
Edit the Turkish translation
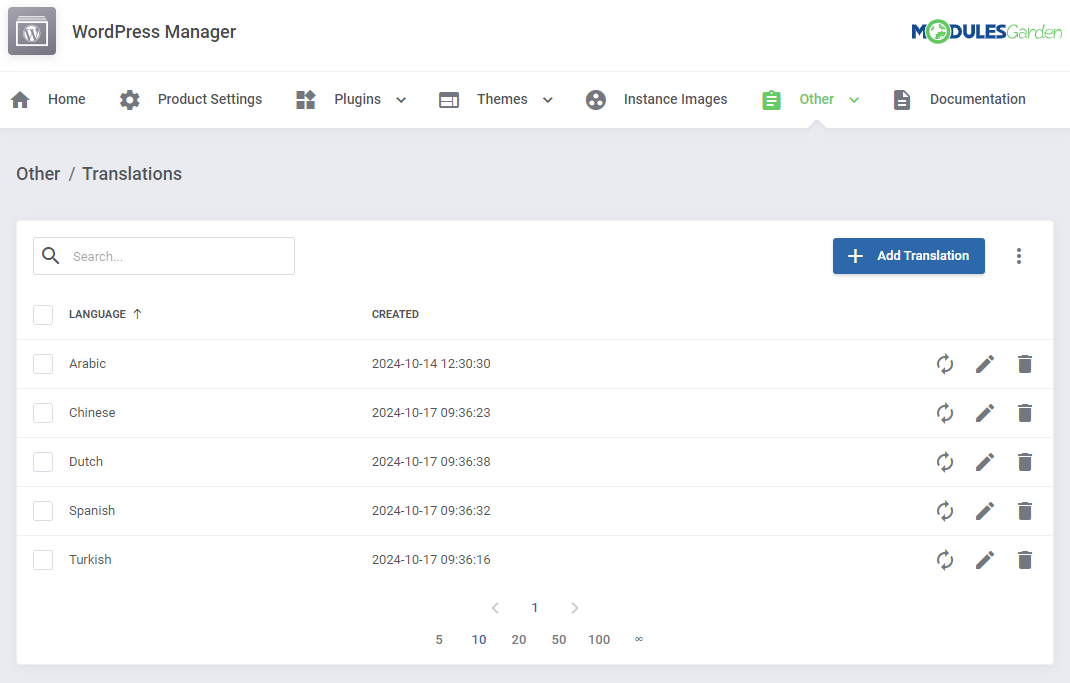(x=985, y=560)
